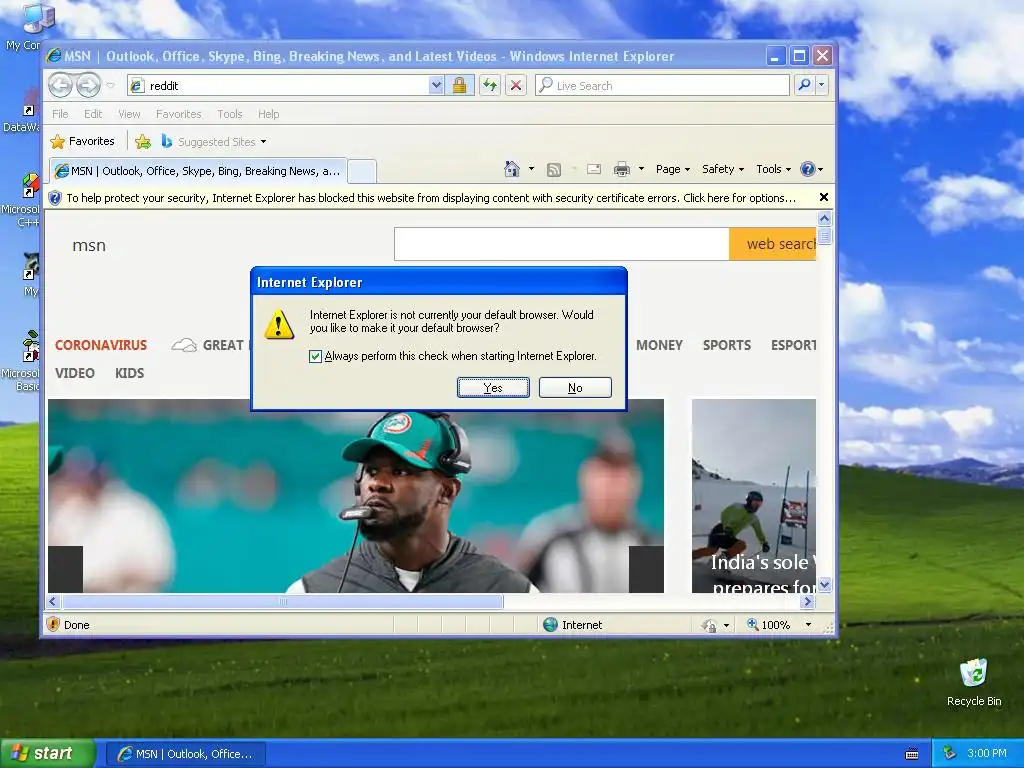Click the Internet zone globe icon
Viewport: 1024px width, 768px height.
[x=551, y=625]
